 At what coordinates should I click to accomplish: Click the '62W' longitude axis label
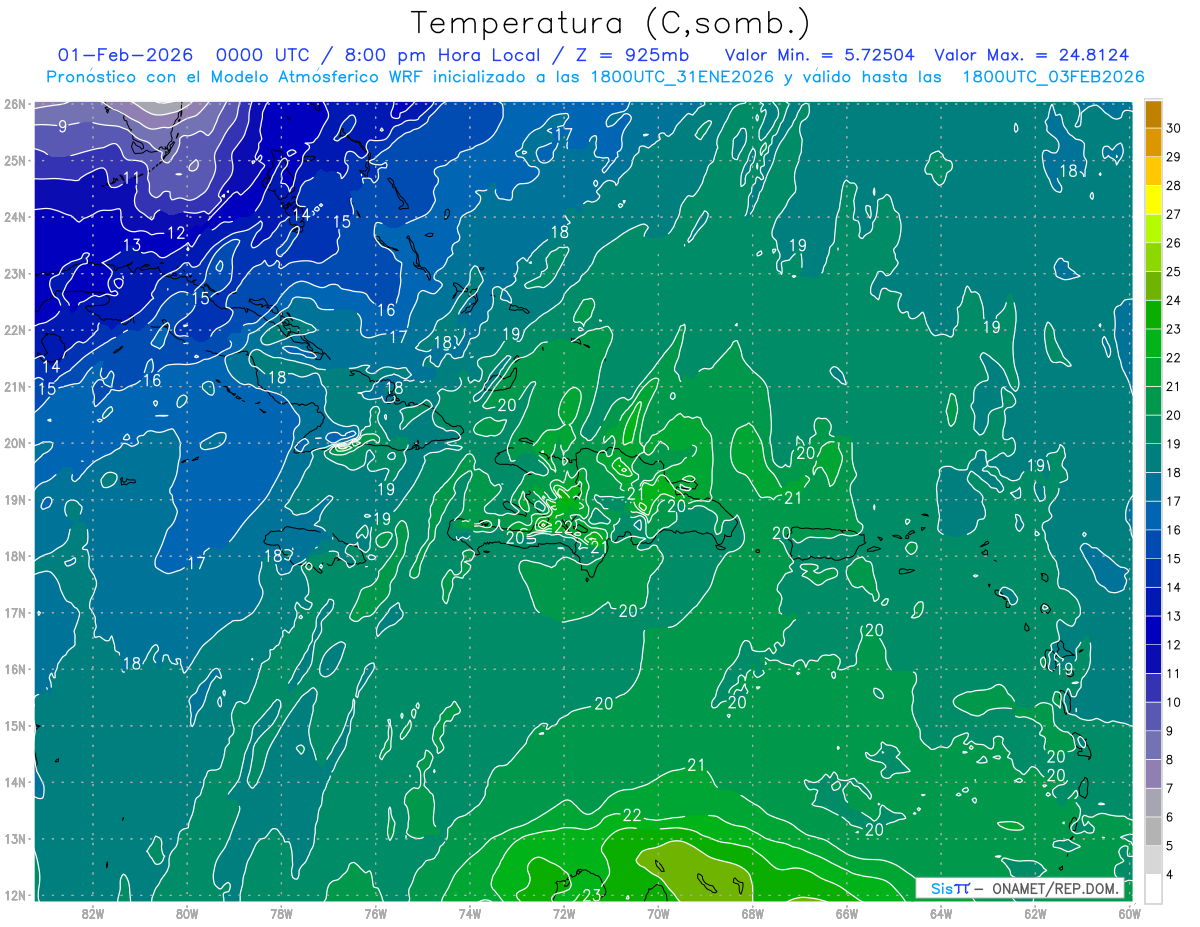1034,914
